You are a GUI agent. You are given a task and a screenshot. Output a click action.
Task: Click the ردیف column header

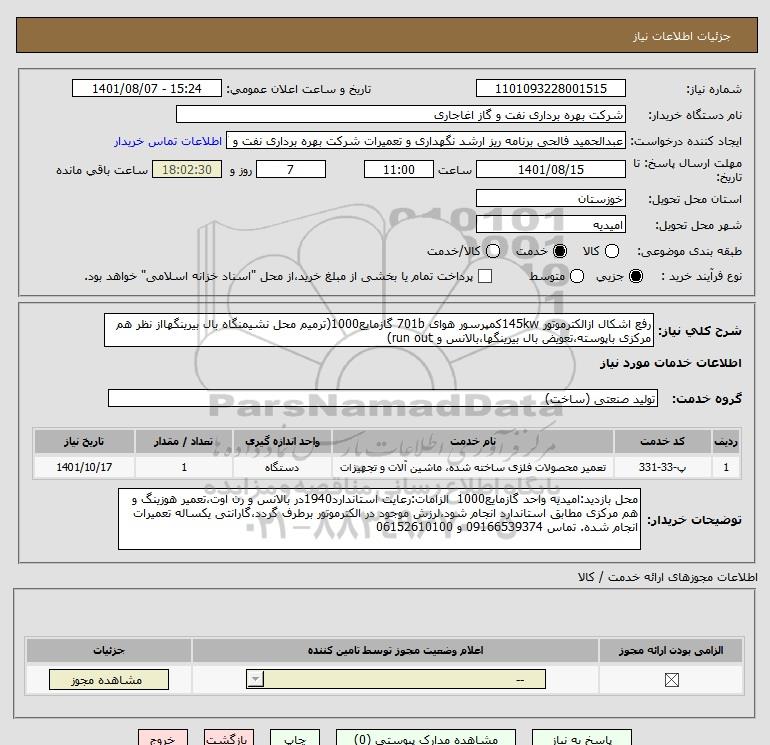click(x=726, y=441)
